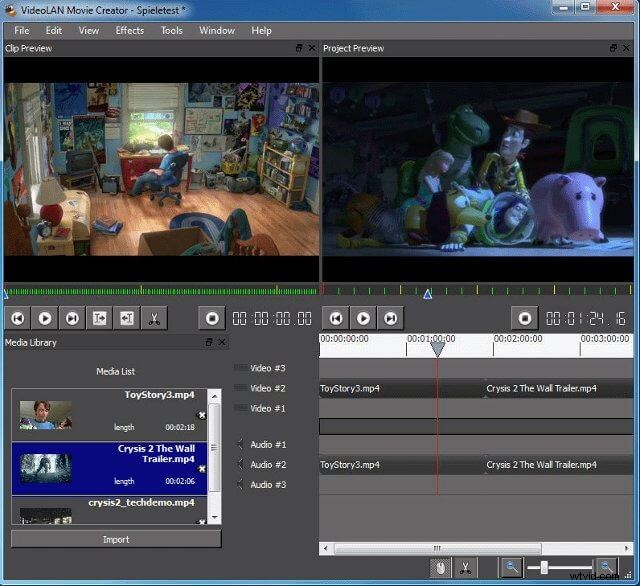Play the project in Project Preview
The image size is (640, 586).
tap(363, 318)
